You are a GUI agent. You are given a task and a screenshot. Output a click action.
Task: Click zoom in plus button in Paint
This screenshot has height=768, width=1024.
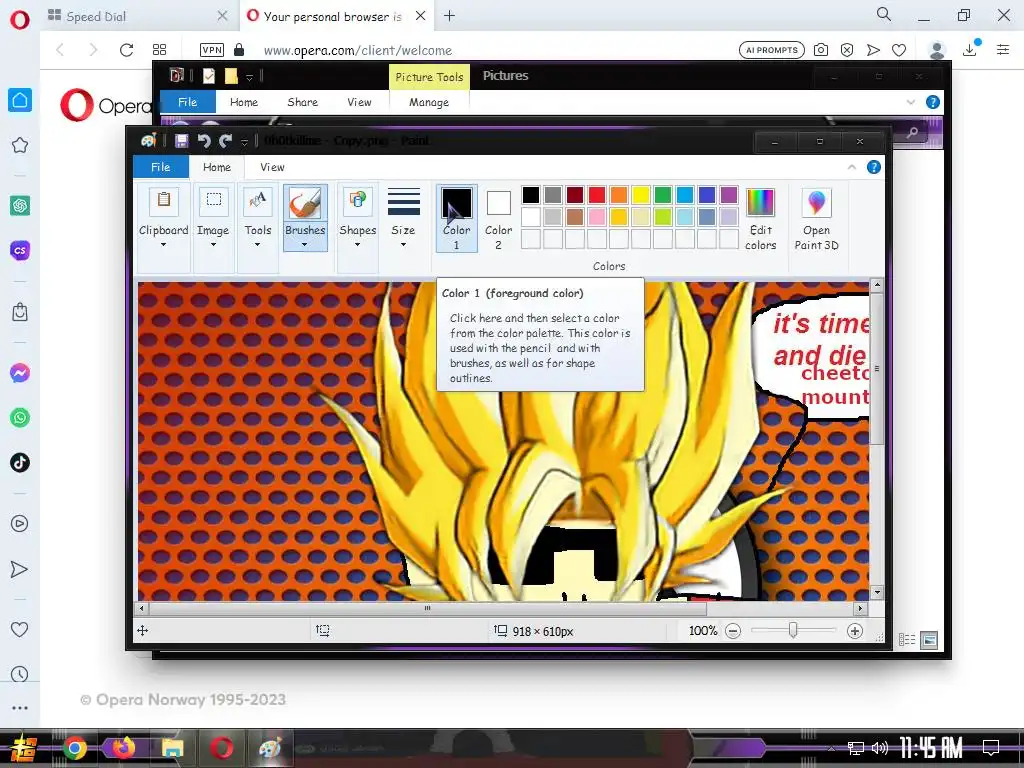(855, 631)
